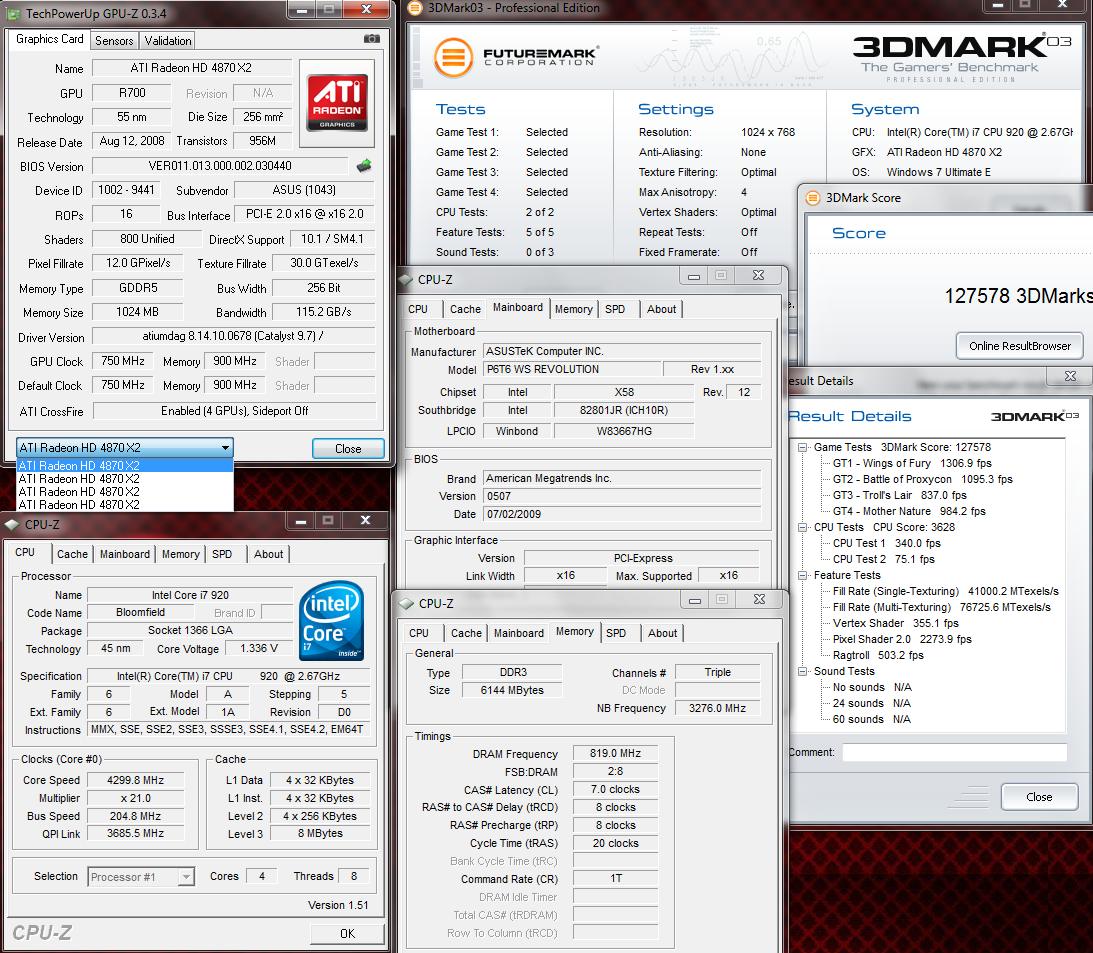Click the ATI CrossFire status field
Image resolution: width=1093 pixels, height=953 pixels.
[x=234, y=411]
